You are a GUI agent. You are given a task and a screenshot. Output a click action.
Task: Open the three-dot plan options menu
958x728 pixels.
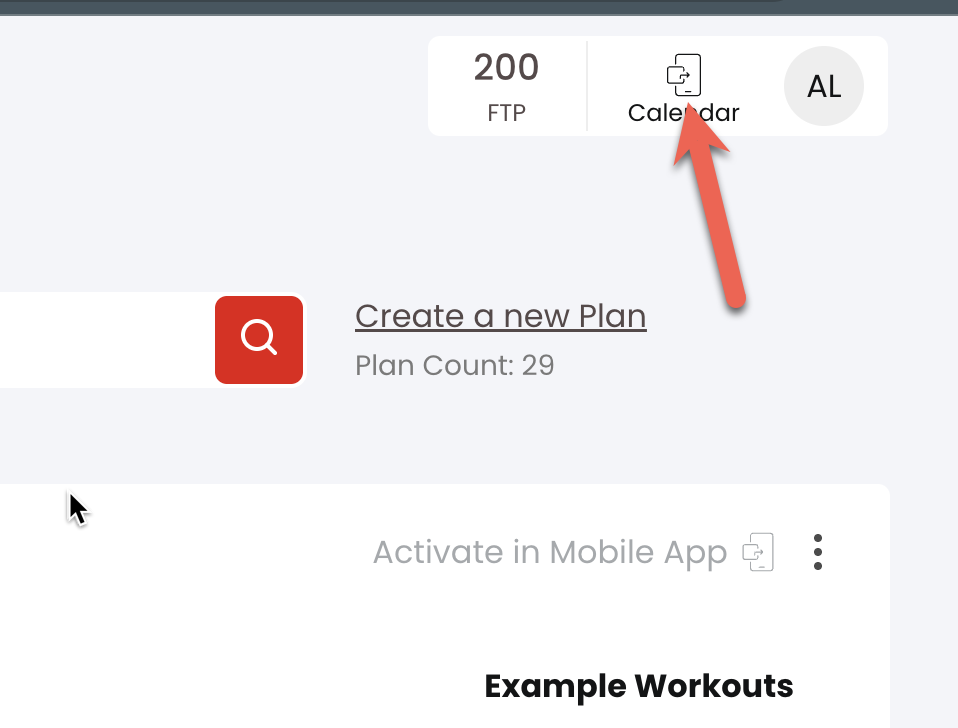[818, 552]
